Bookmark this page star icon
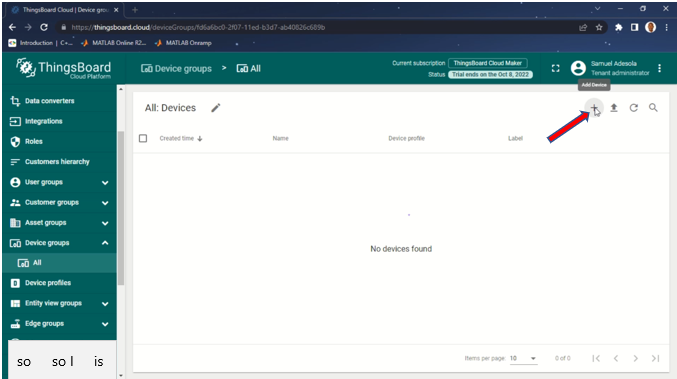This screenshot has height=379, width=677. (x=599, y=27)
